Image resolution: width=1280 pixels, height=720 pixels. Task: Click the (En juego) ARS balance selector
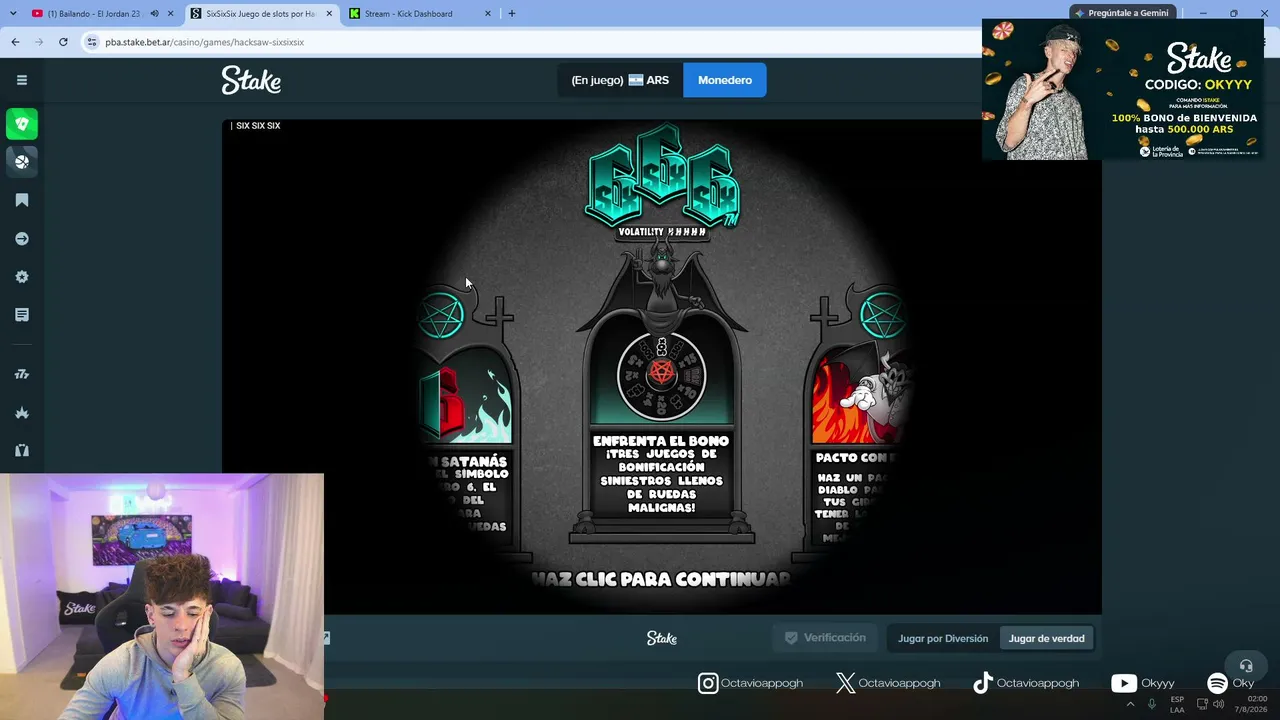click(620, 80)
